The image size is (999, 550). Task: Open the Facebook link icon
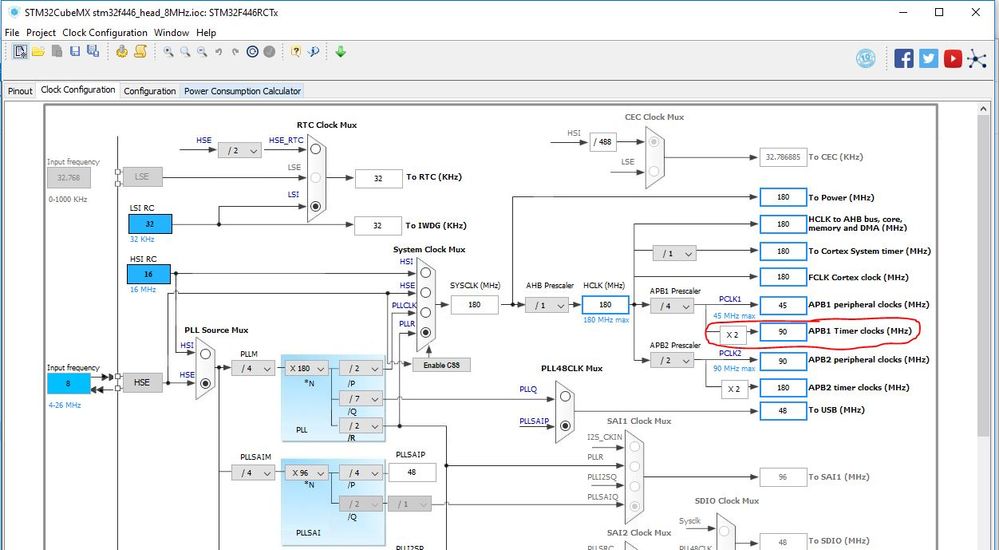pyautogui.click(x=904, y=59)
